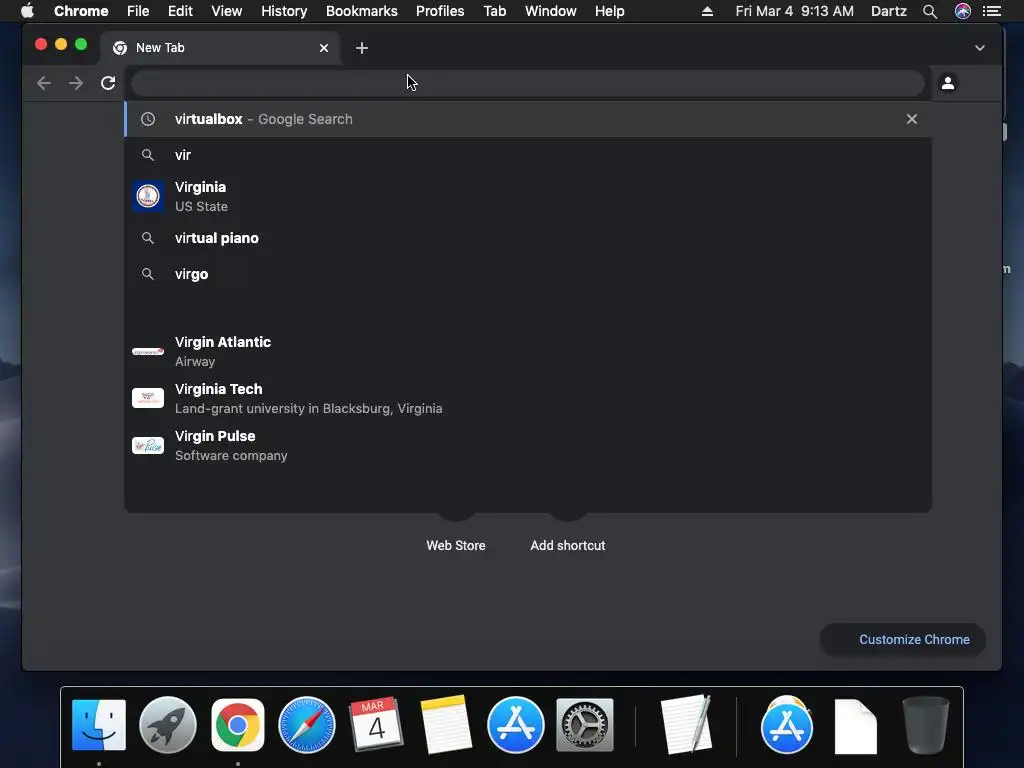Launch Safari from the Dock

307,725
